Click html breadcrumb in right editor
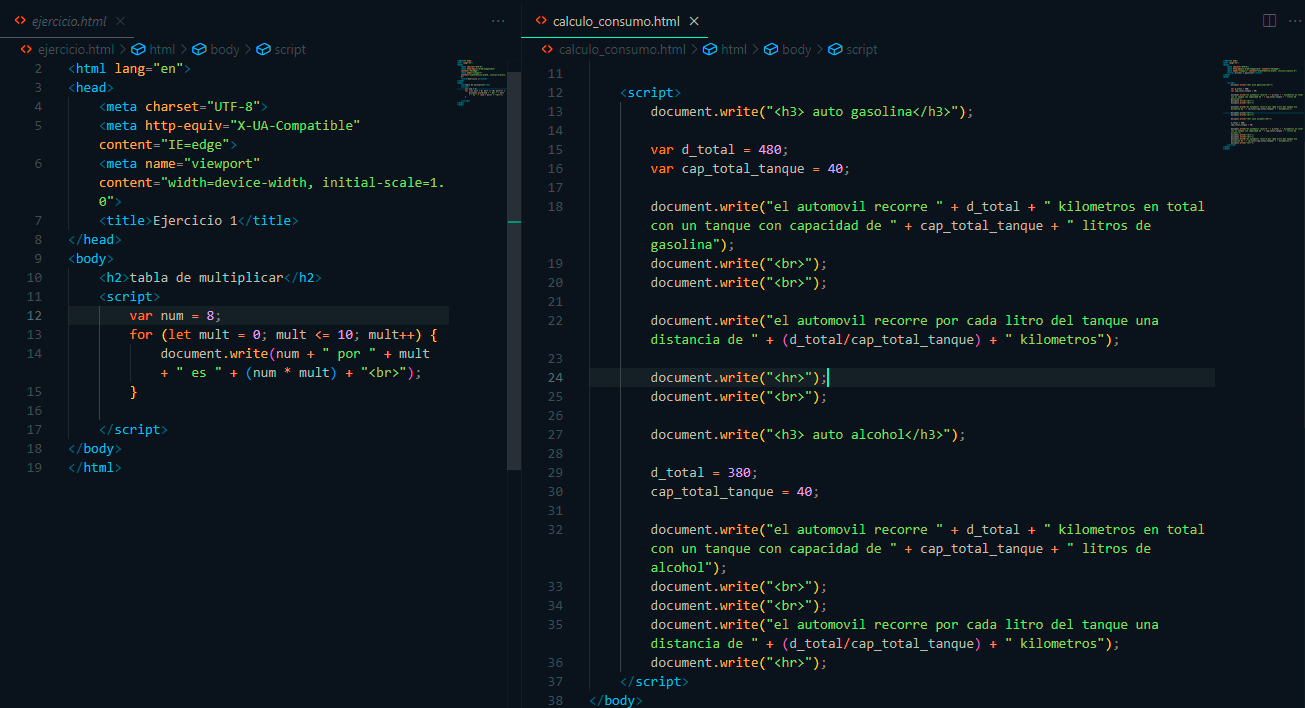 click(x=734, y=49)
